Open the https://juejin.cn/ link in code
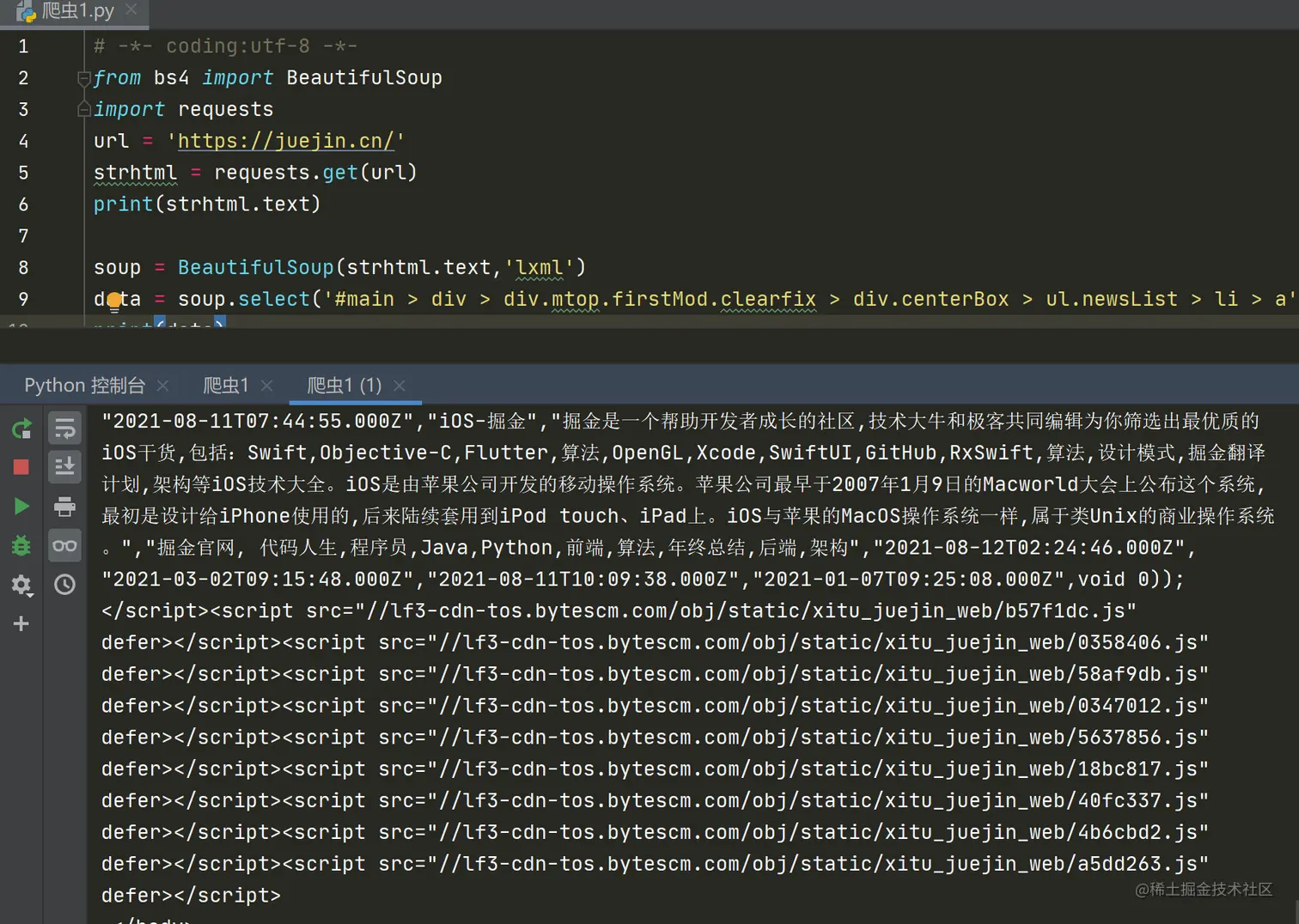Image resolution: width=1299 pixels, height=924 pixels. [x=286, y=141]
